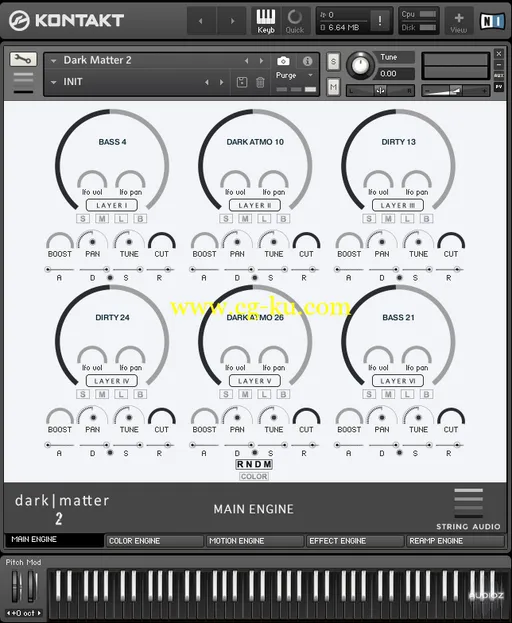Mute the instrument with M button
This screenshot has height=623, width=512.
click(x=333, y=87)
